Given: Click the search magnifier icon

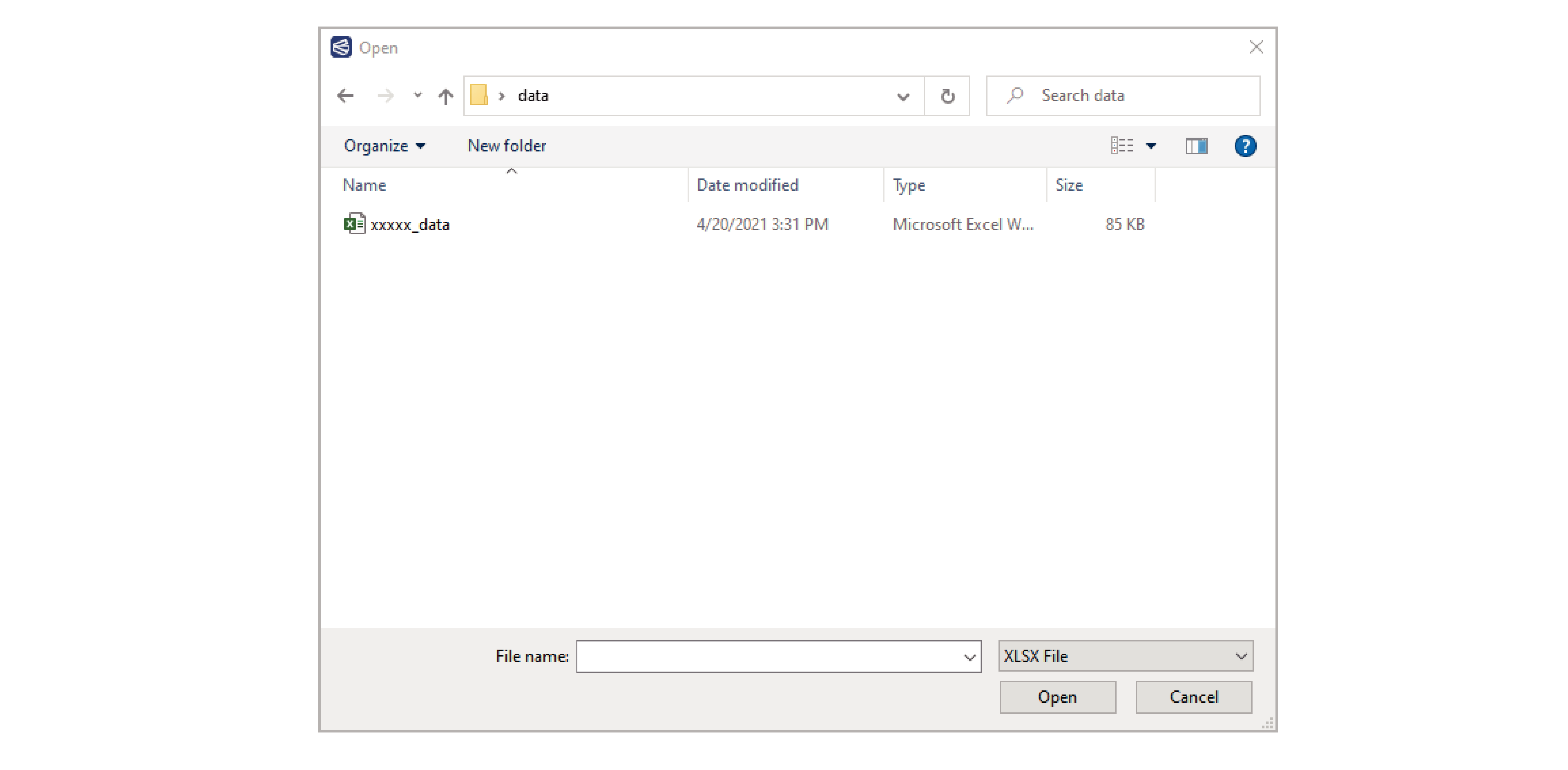Looking at the screenshot, I should (1015, 96).
